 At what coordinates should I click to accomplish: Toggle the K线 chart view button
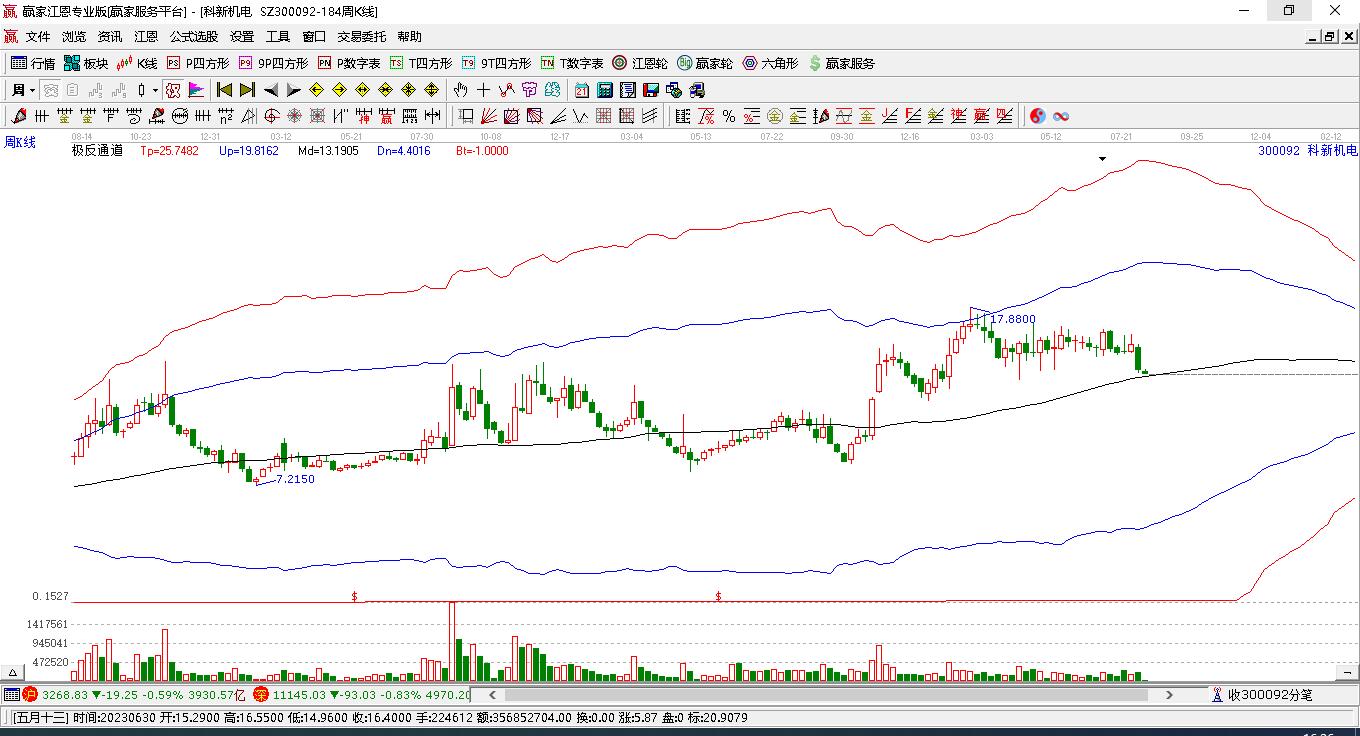click(137, 63)
